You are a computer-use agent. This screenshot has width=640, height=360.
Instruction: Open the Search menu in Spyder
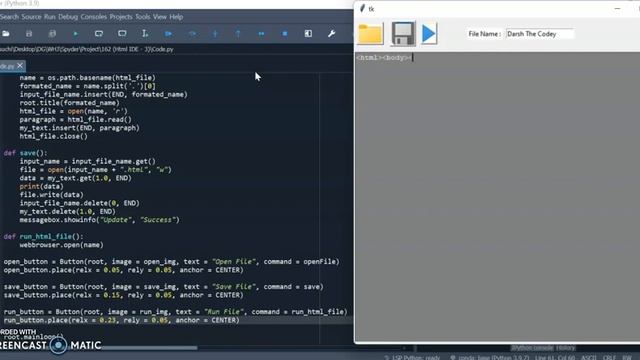9,17
